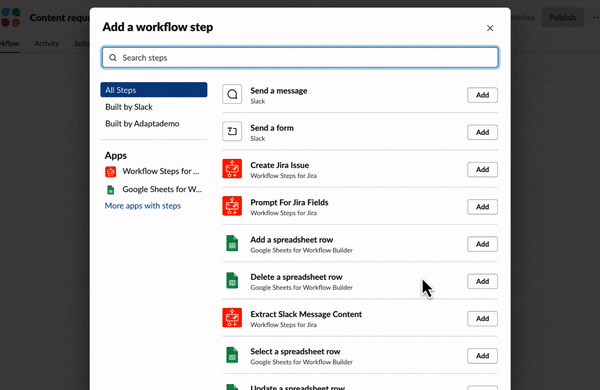Screen dimensions: 600x390
Task: Focus the Search steps input field
Action: point(300,58)
